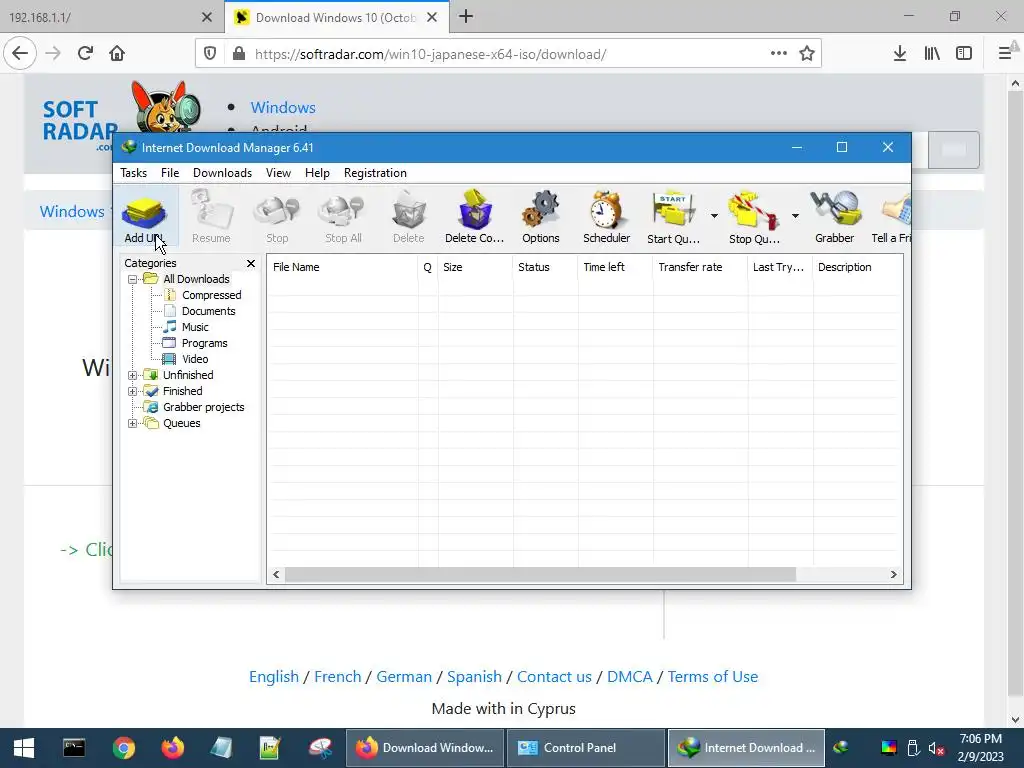Open Firefox page actions three-dots icon
1024x768 pixels.
coord(778,54)
